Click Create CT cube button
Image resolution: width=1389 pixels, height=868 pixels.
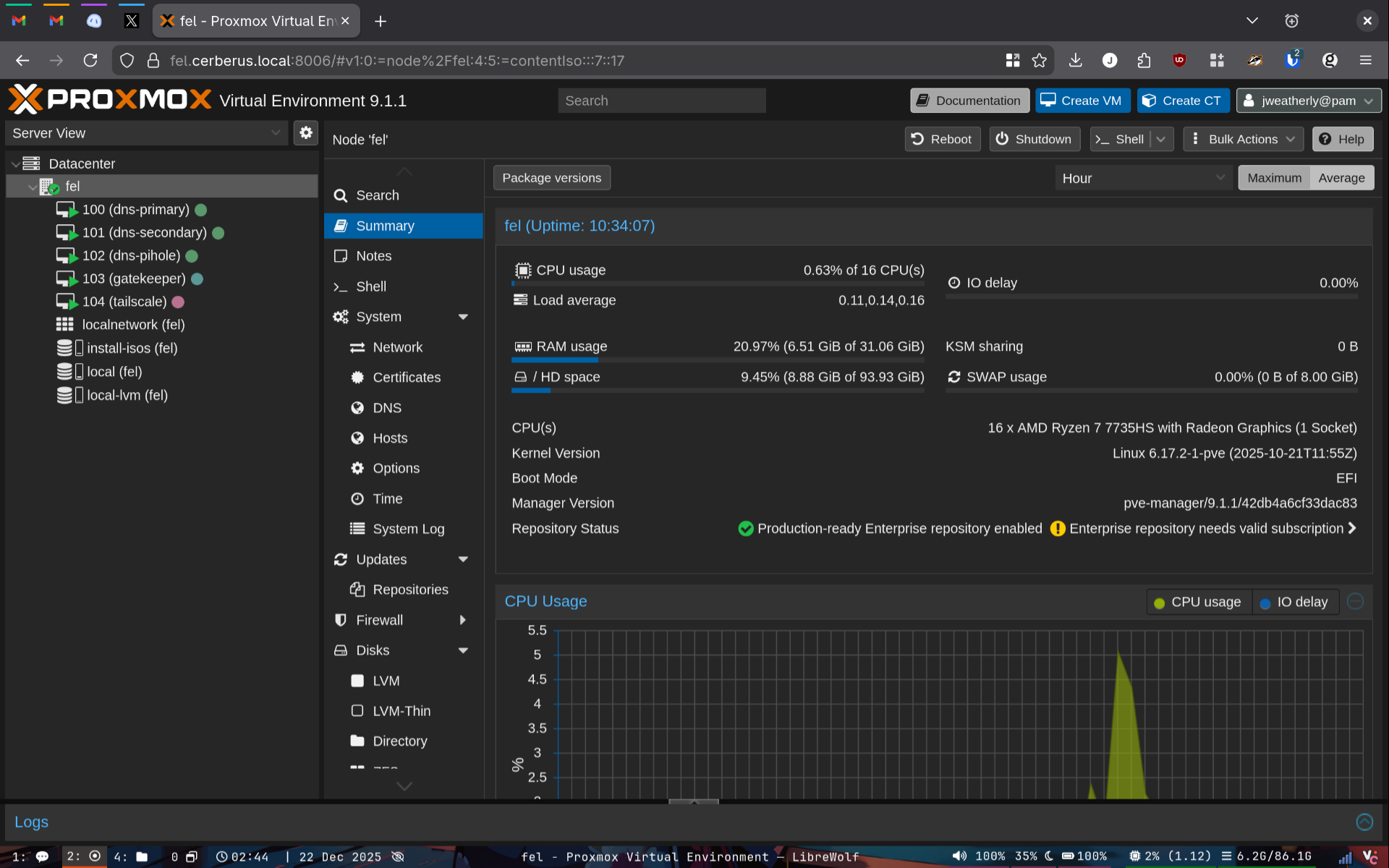point(1182,101)
